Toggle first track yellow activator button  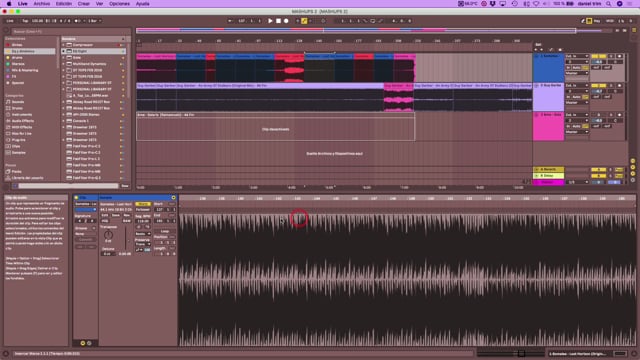click(598, 56)
